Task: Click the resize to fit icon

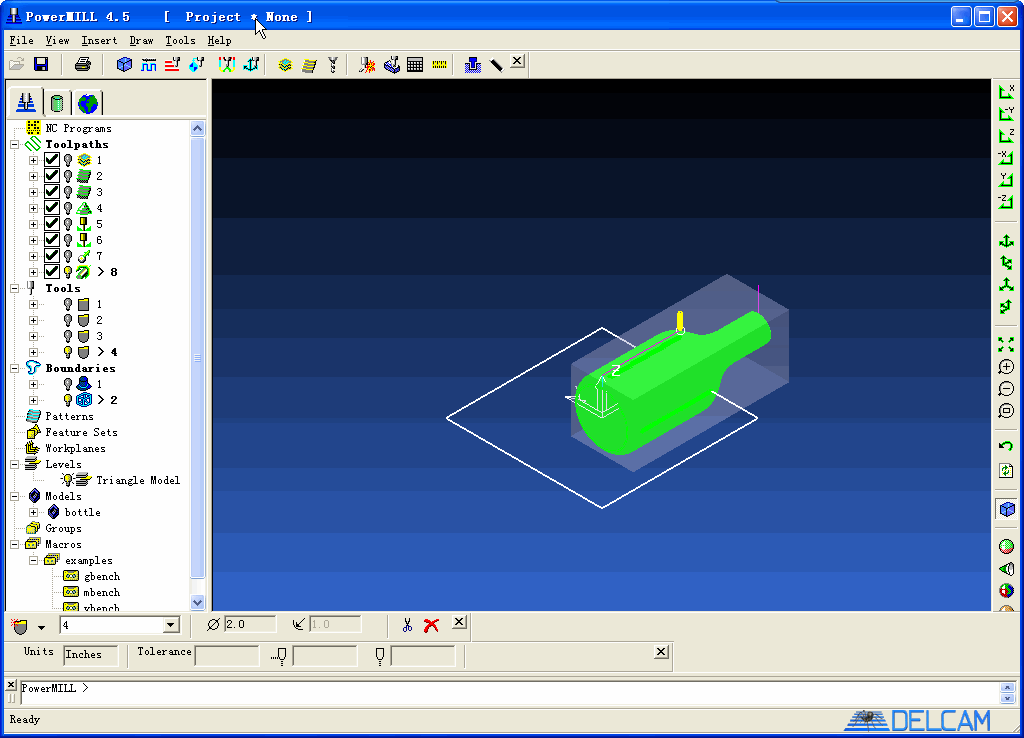Action: click(x=1006, y=344)
